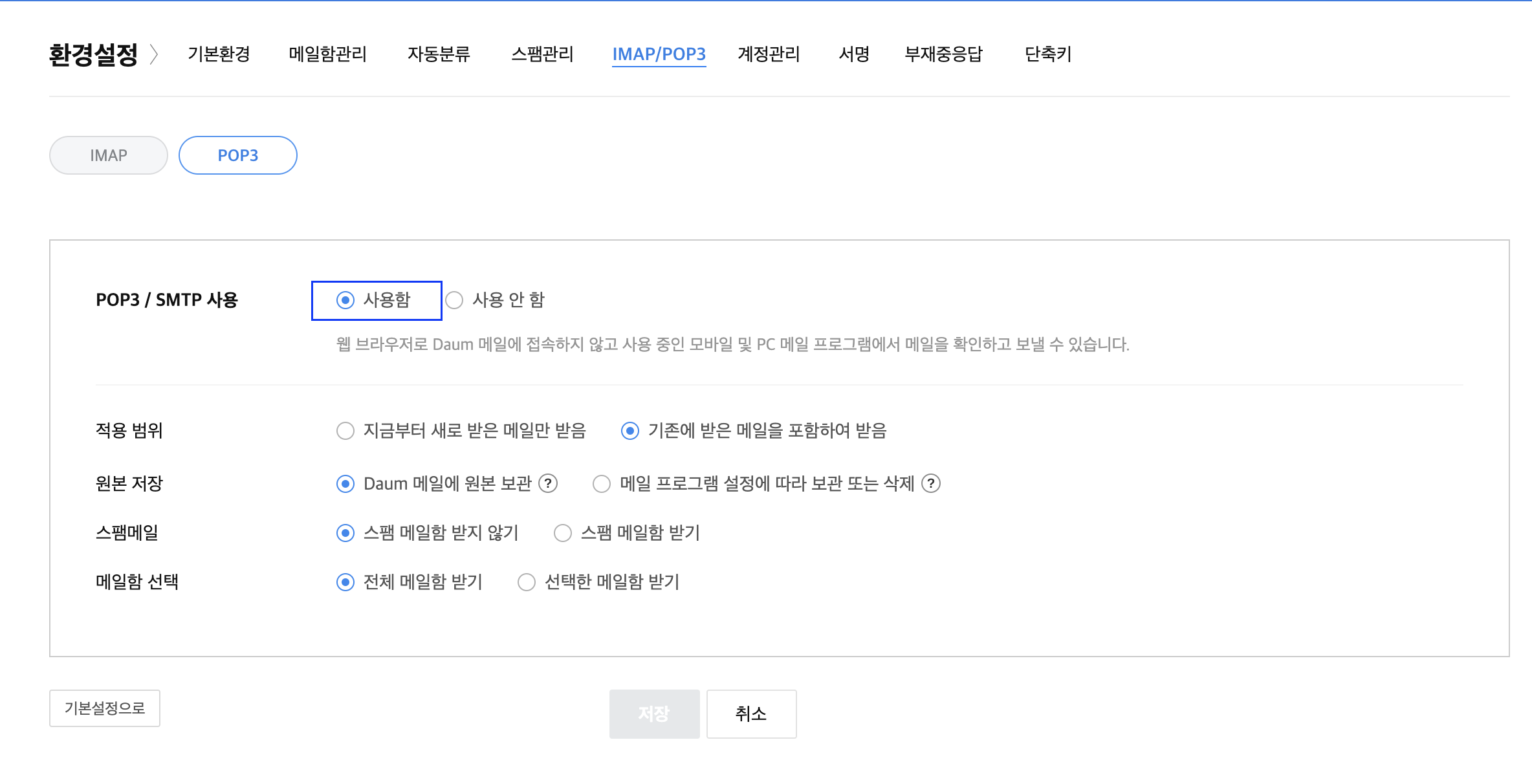Select 메일 프로그램 설정에 따라 보관 또는 삭제
Viewport: 1532px width, 784px height.
(x=602, y=484)
